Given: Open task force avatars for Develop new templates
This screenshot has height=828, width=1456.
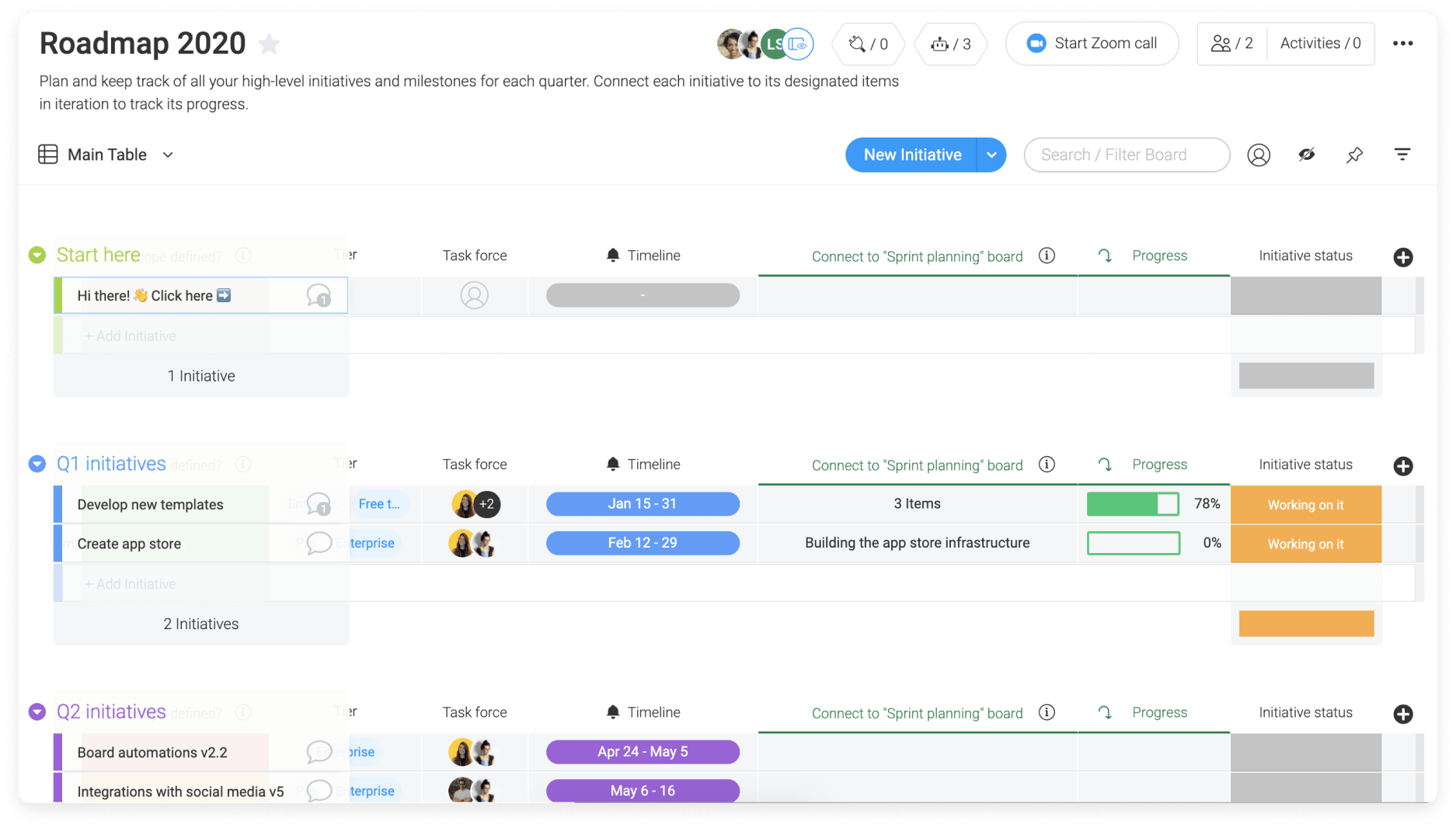Looking at the screenshot, I should coord(475,504).
